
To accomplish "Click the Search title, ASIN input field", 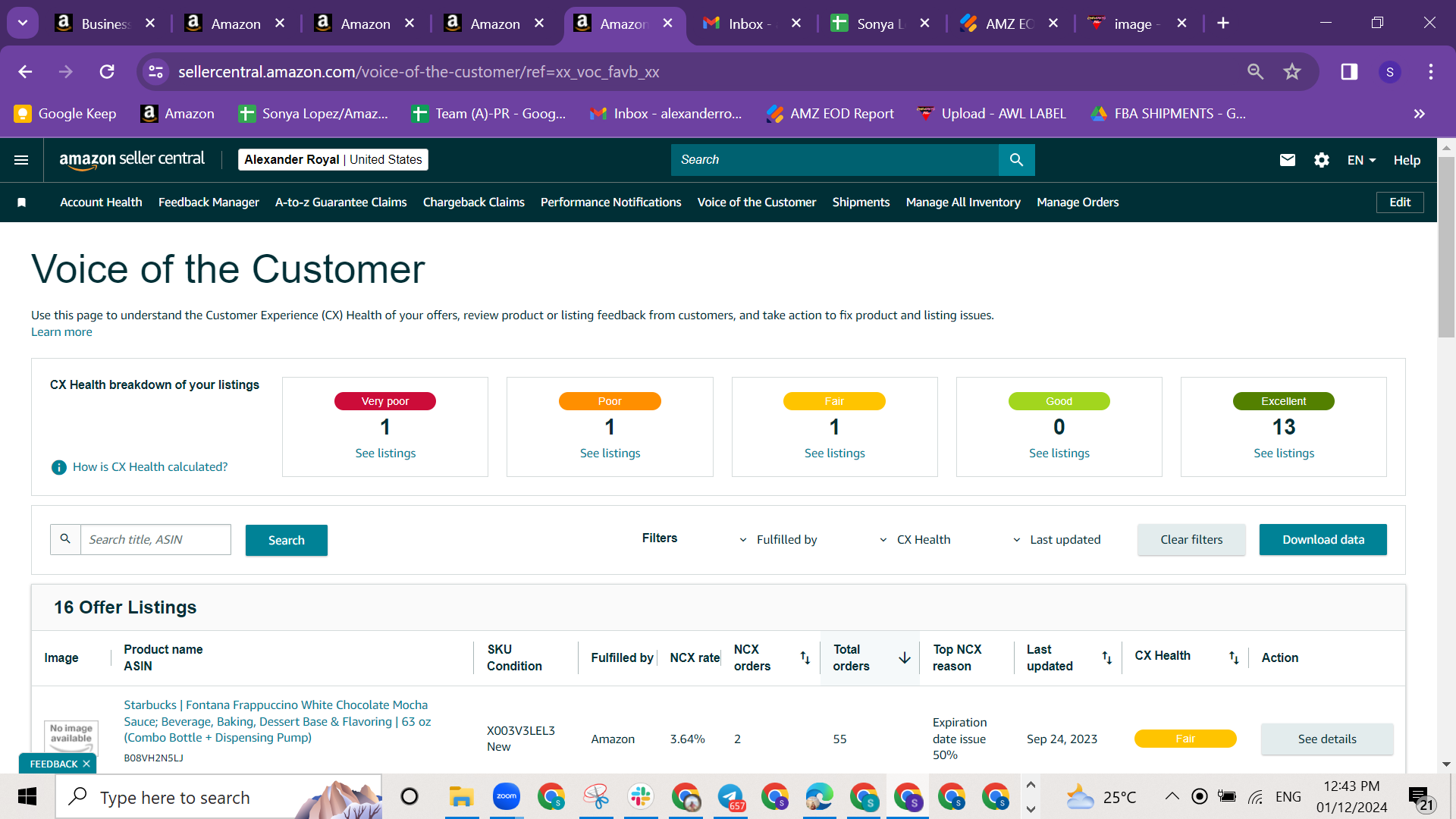I will tap(155, 539).
